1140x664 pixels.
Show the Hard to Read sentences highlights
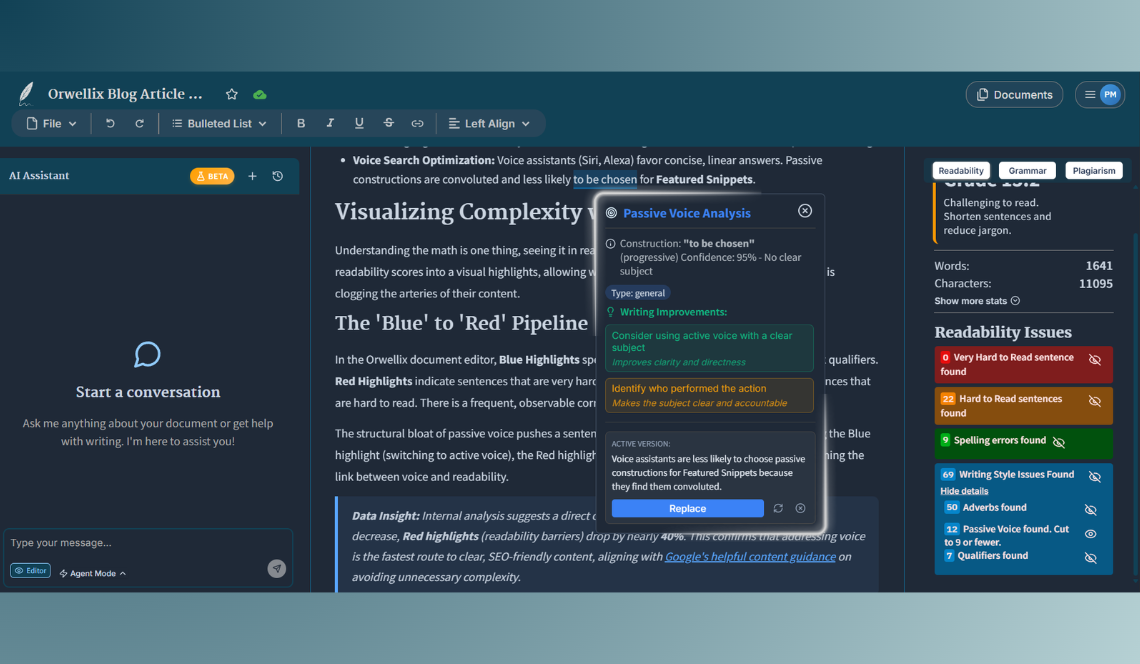(x=1095, y=401)
